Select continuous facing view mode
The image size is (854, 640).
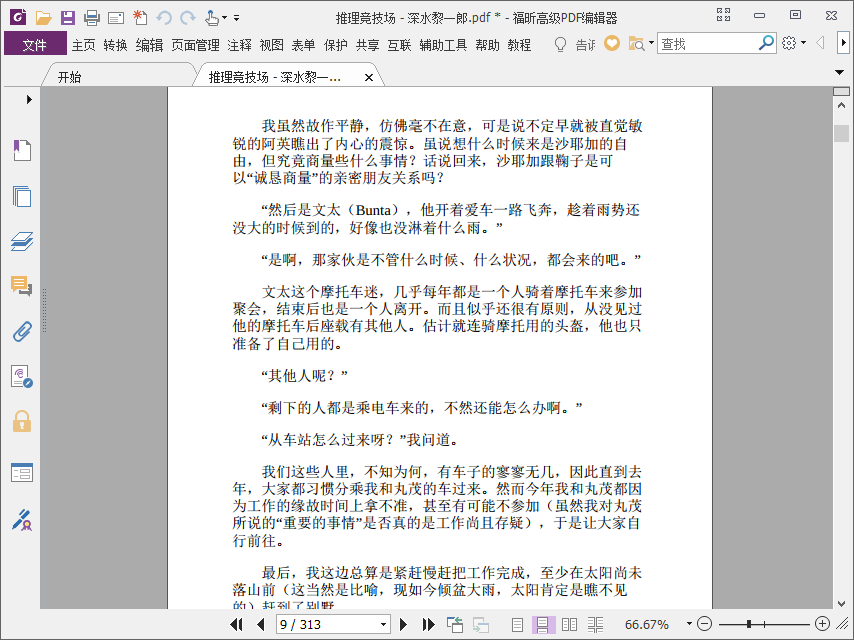[595, 625]
